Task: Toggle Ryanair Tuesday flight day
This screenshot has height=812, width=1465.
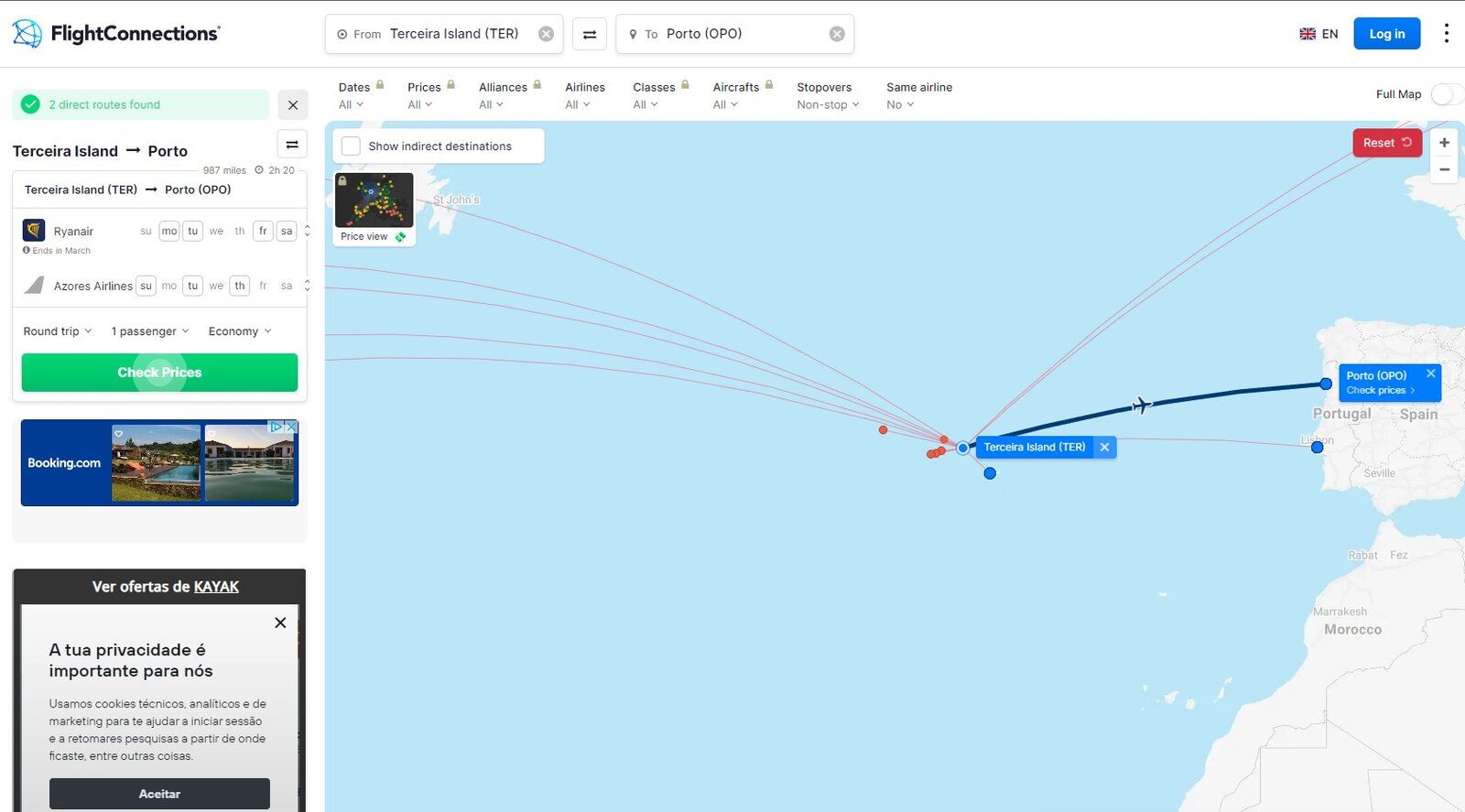Action: (192, 231)
